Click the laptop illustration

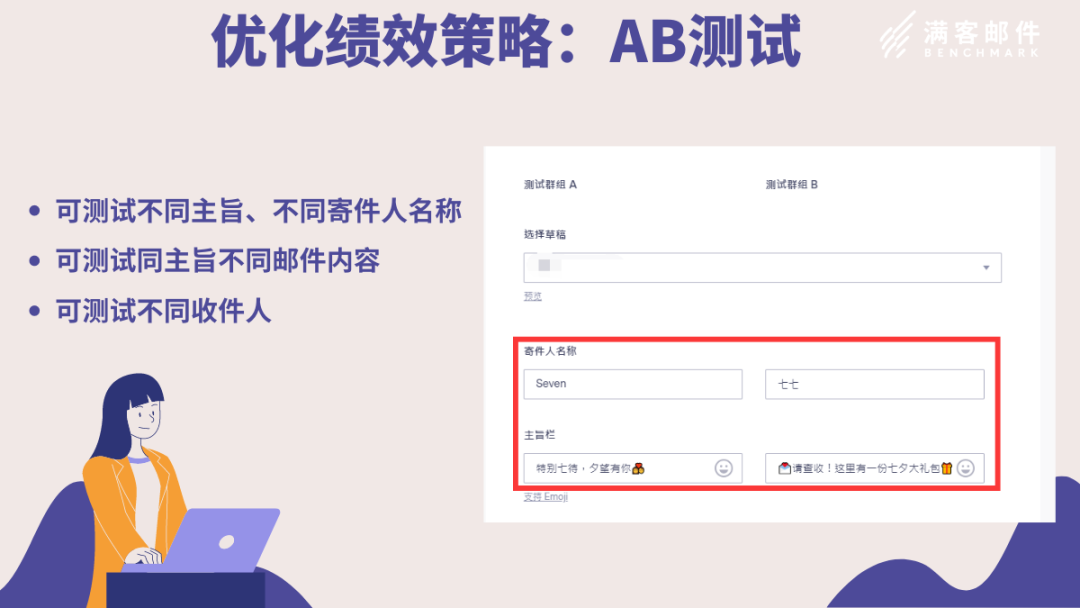pyautogui.click(x=219, y=540)
